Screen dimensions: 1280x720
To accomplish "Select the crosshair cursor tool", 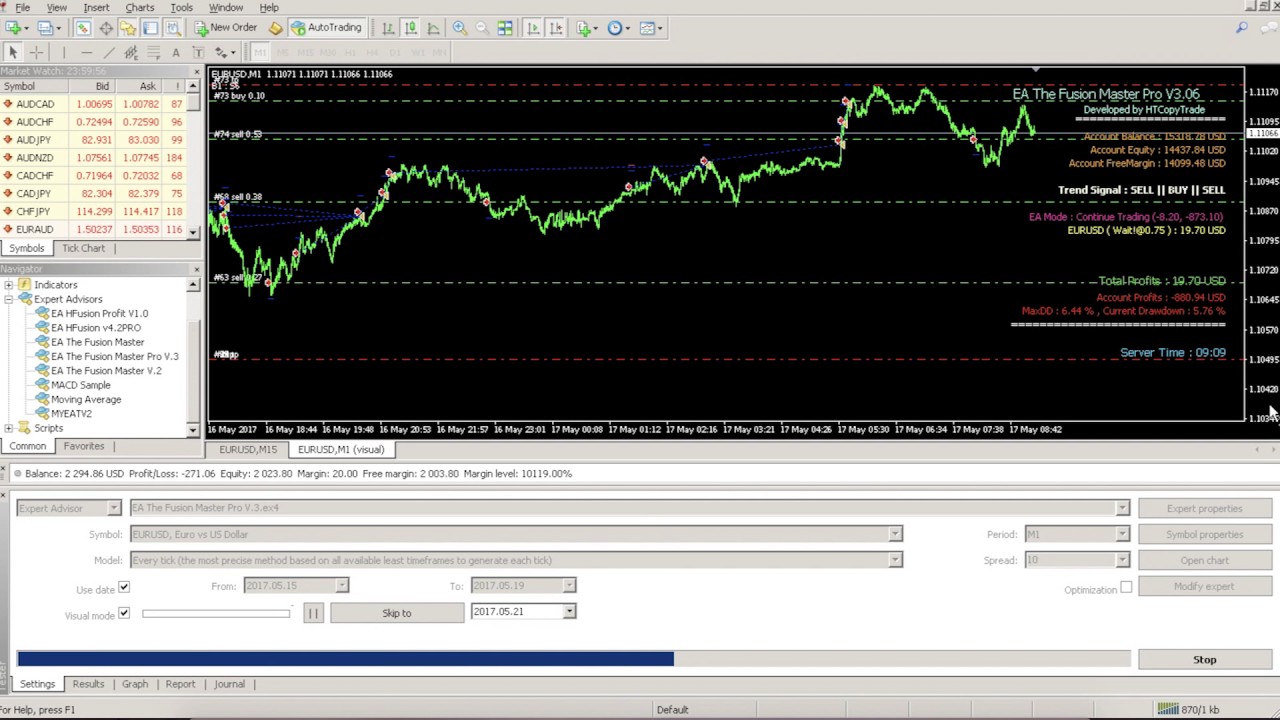I will click(x=36, y=52).
